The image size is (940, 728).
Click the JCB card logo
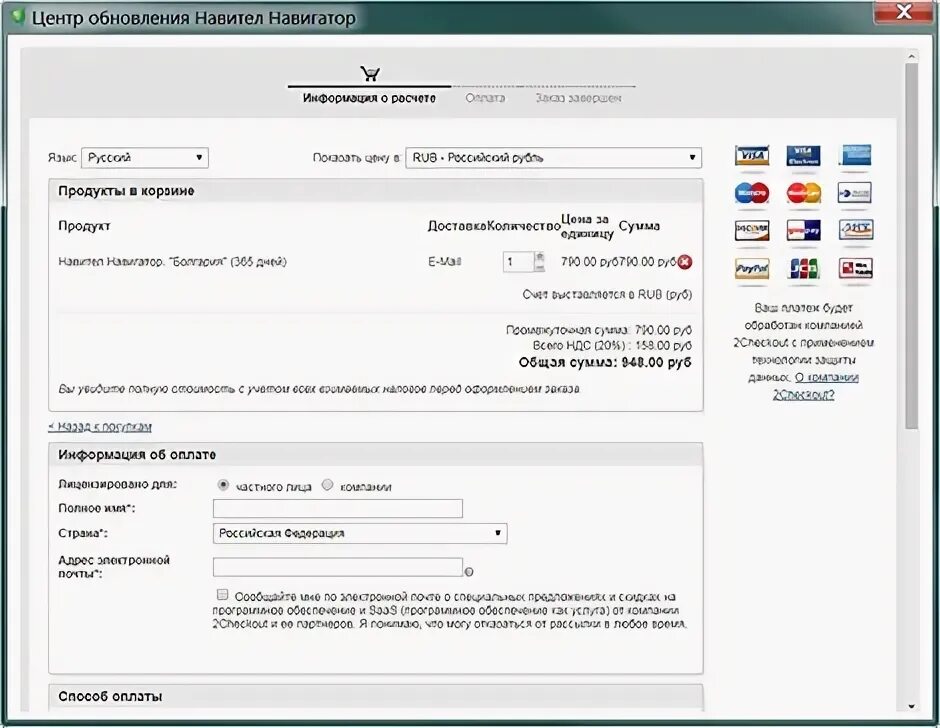pos(803,268)
